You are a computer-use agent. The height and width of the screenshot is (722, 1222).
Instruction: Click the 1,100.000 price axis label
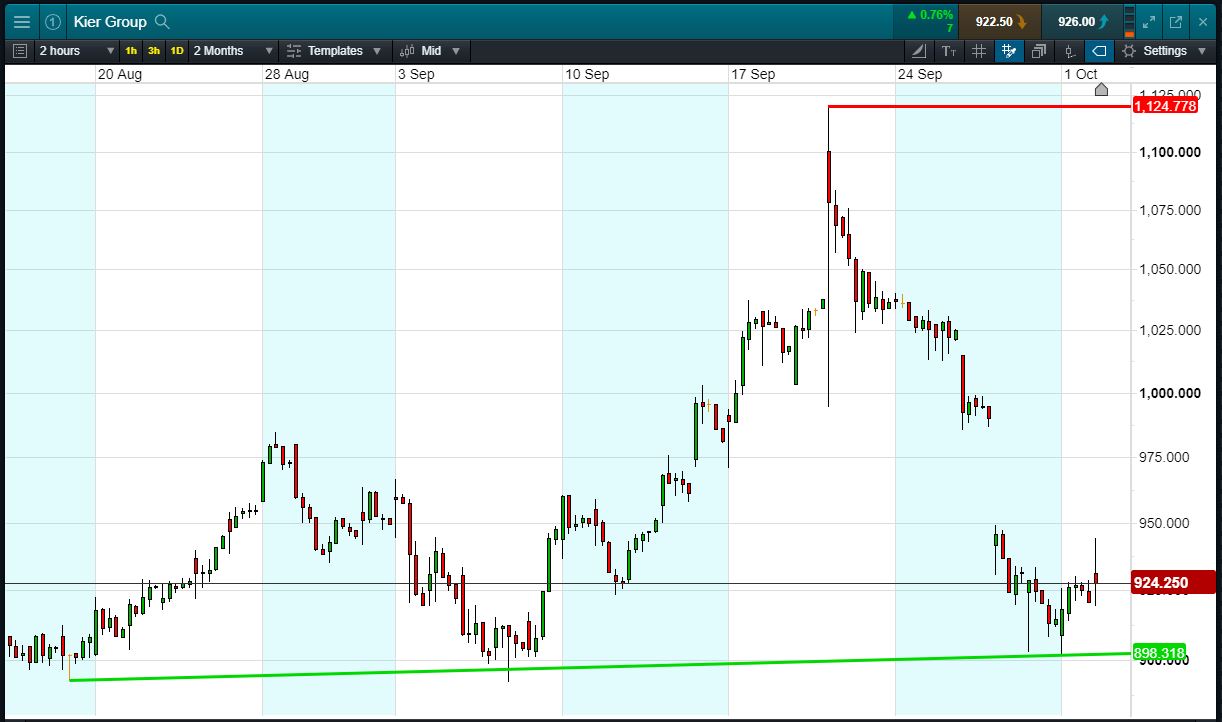click(x=1170, y=152)
